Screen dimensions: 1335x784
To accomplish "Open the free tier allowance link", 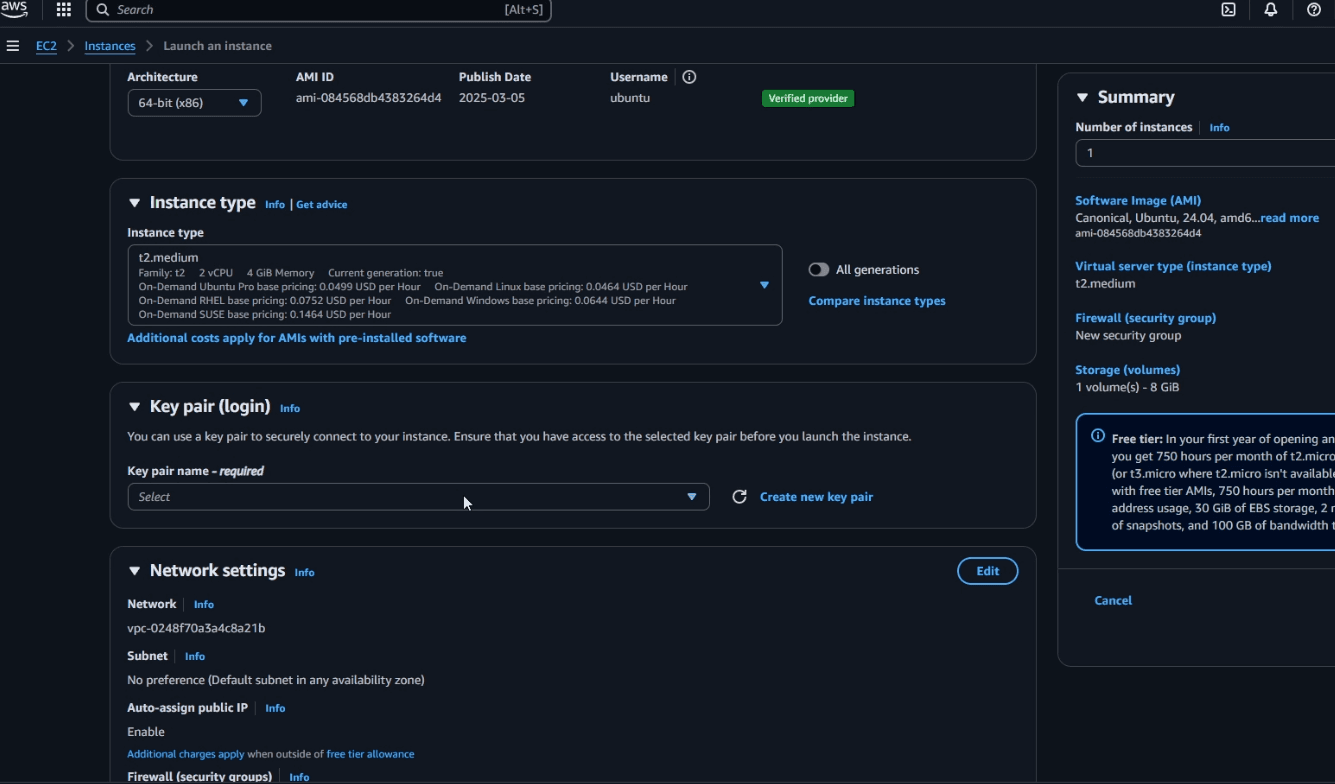I will tap(370, 754).
